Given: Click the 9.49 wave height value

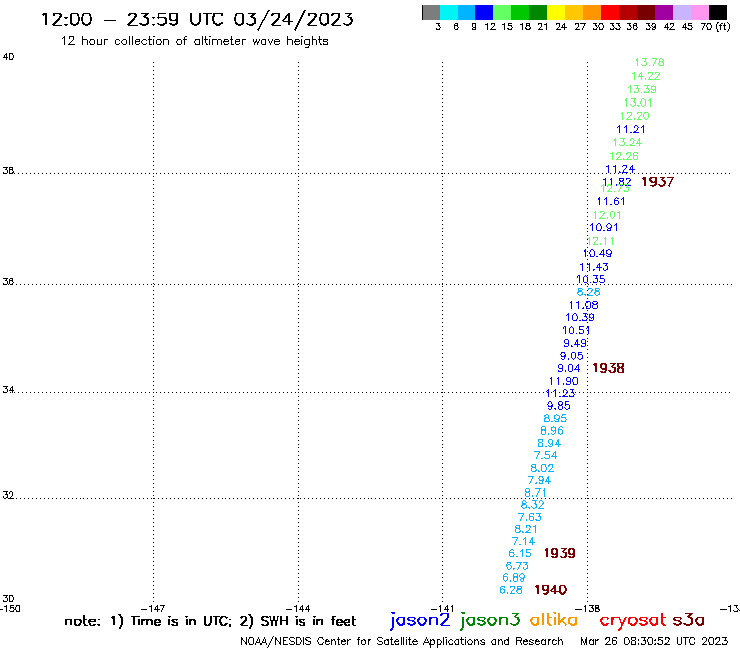Looking at the screenshot, I should 575,344.
